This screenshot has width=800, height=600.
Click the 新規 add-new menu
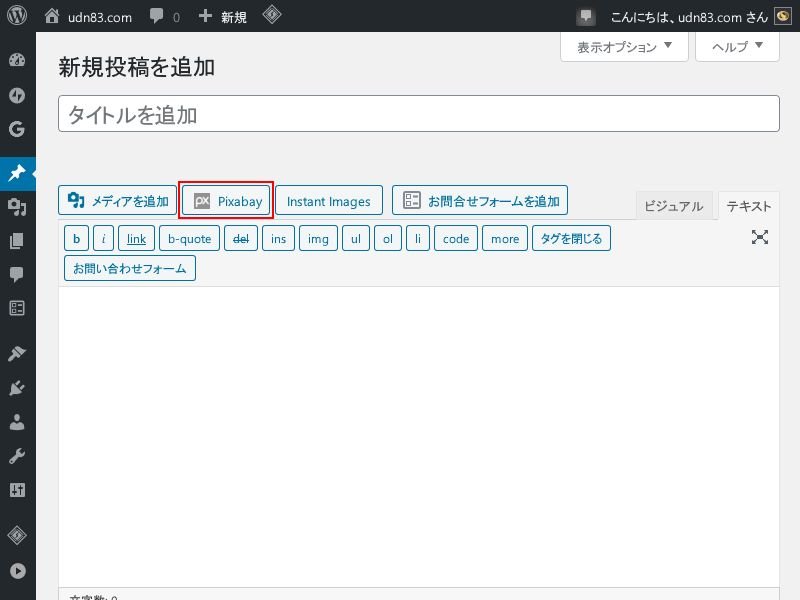pos(222,17)
